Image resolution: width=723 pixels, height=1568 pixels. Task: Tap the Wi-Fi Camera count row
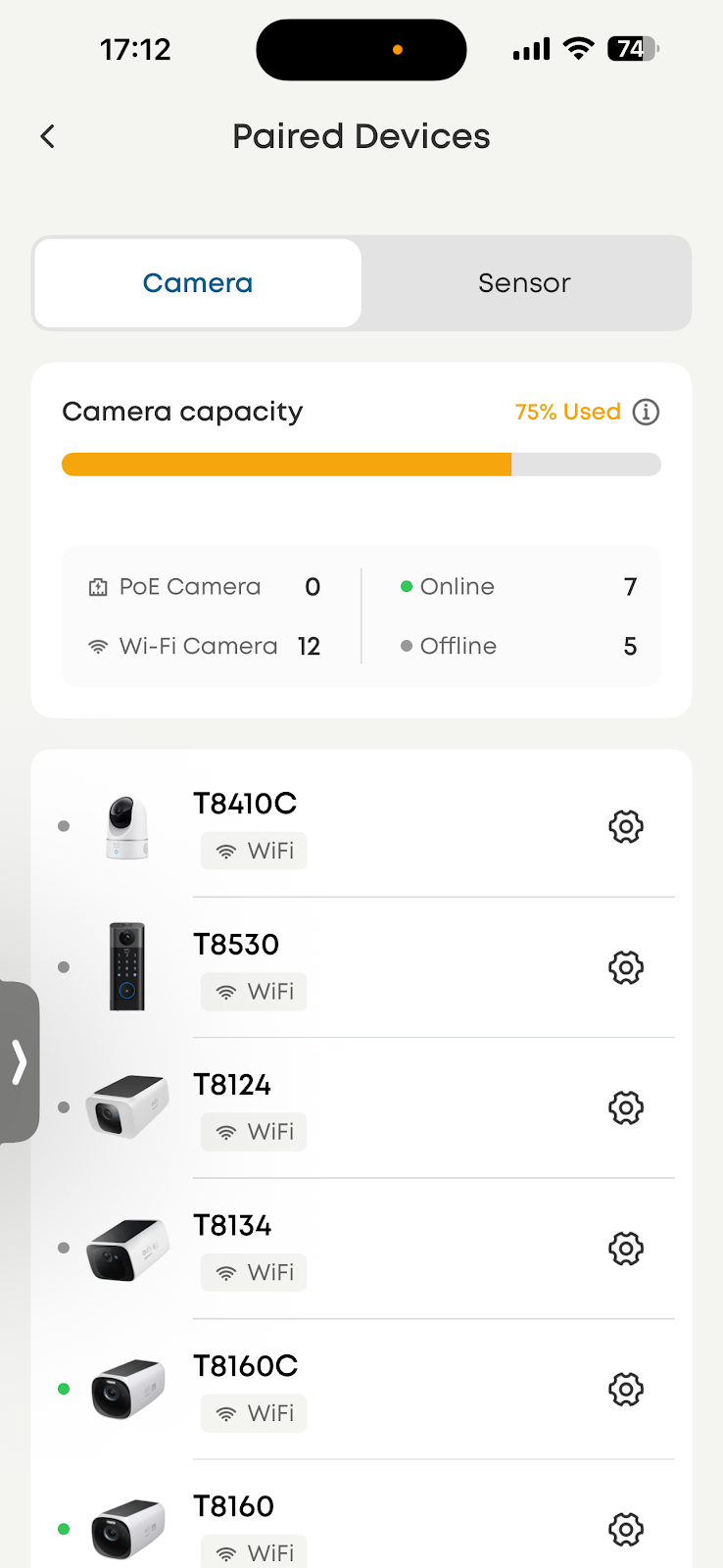coord(204,647)
